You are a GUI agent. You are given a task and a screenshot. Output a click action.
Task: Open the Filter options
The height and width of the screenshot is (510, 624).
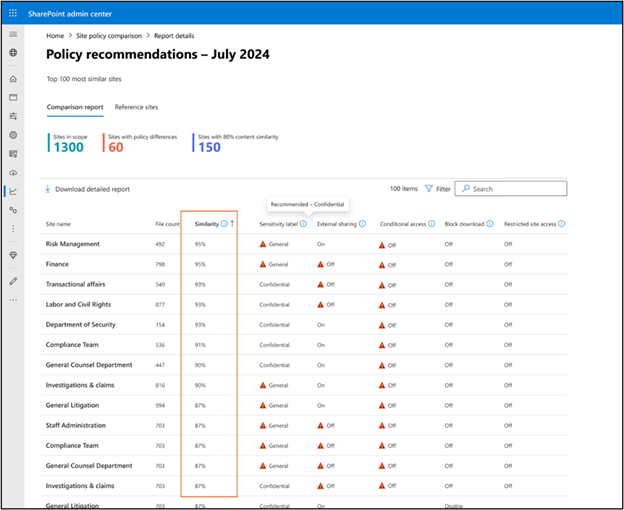(437, 189)
